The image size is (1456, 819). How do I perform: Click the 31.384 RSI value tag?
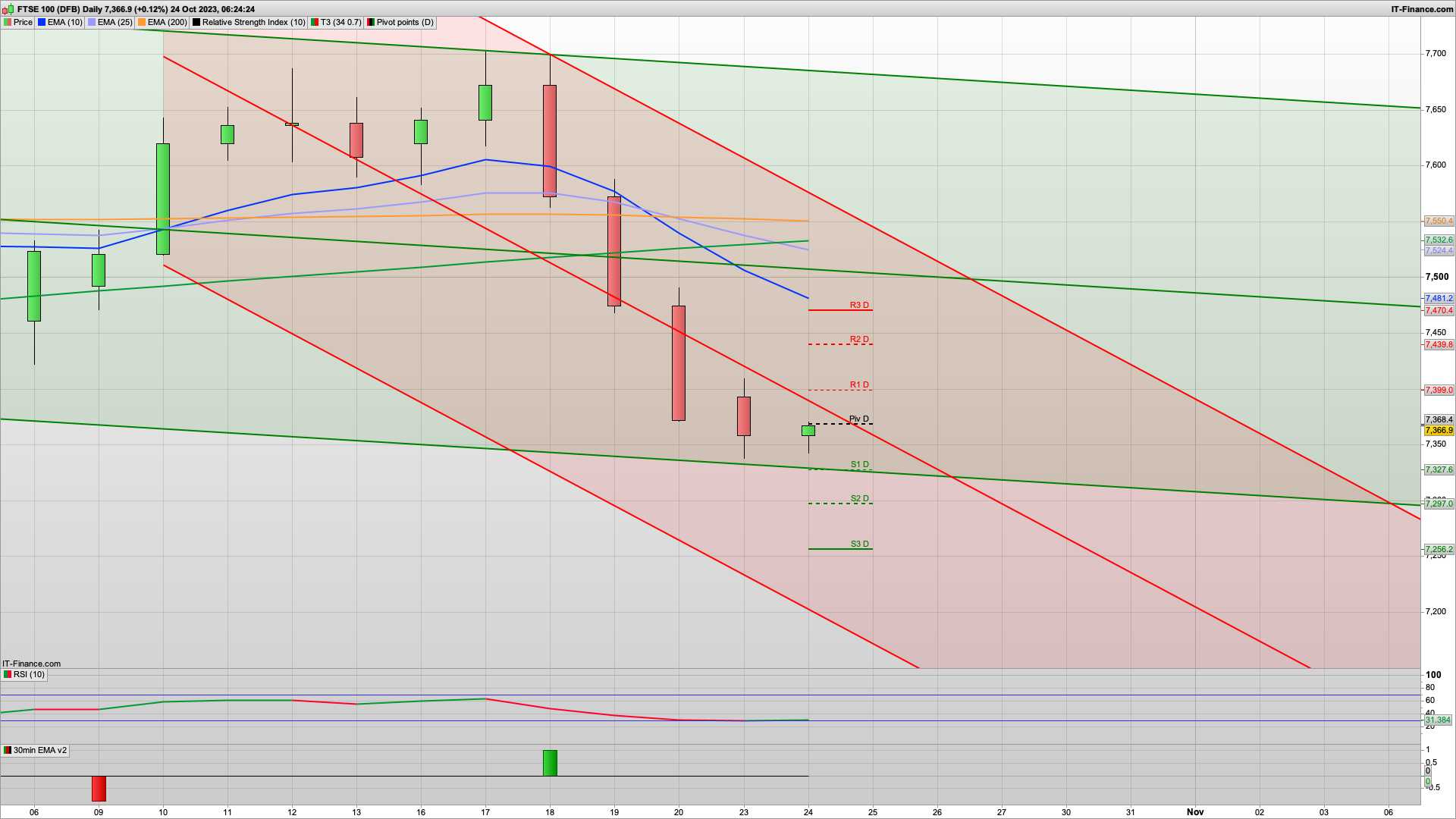coord(1439,720)
